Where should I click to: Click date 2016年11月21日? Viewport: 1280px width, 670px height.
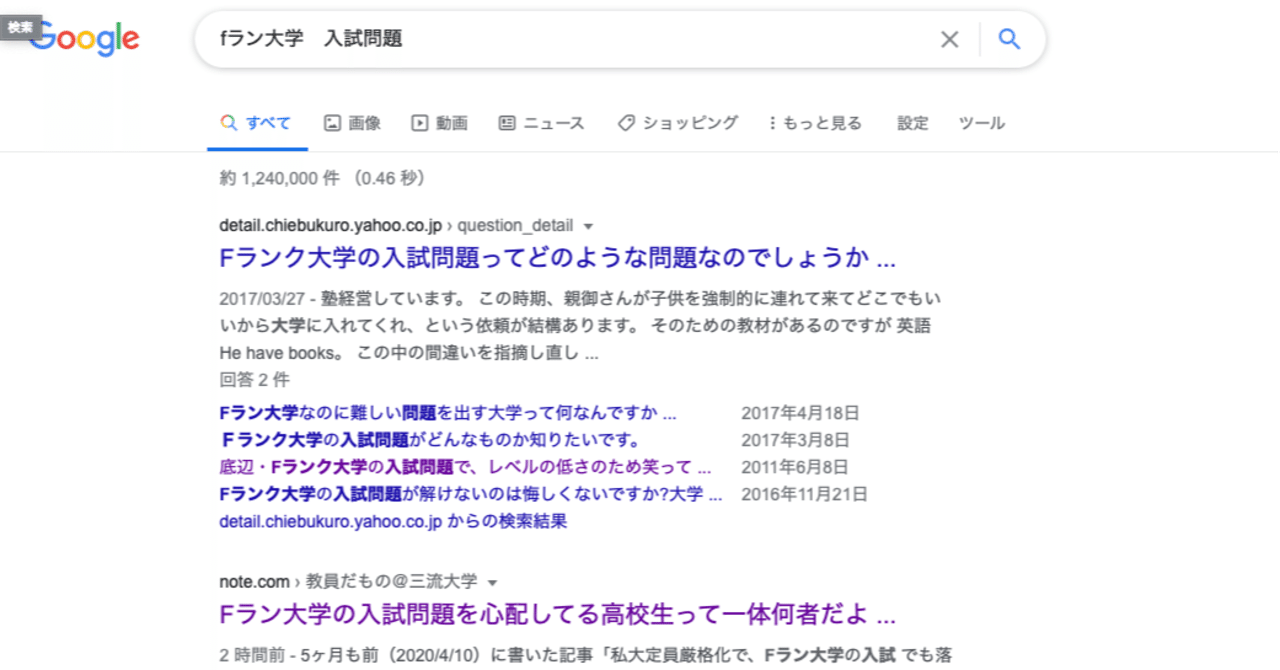804,494
